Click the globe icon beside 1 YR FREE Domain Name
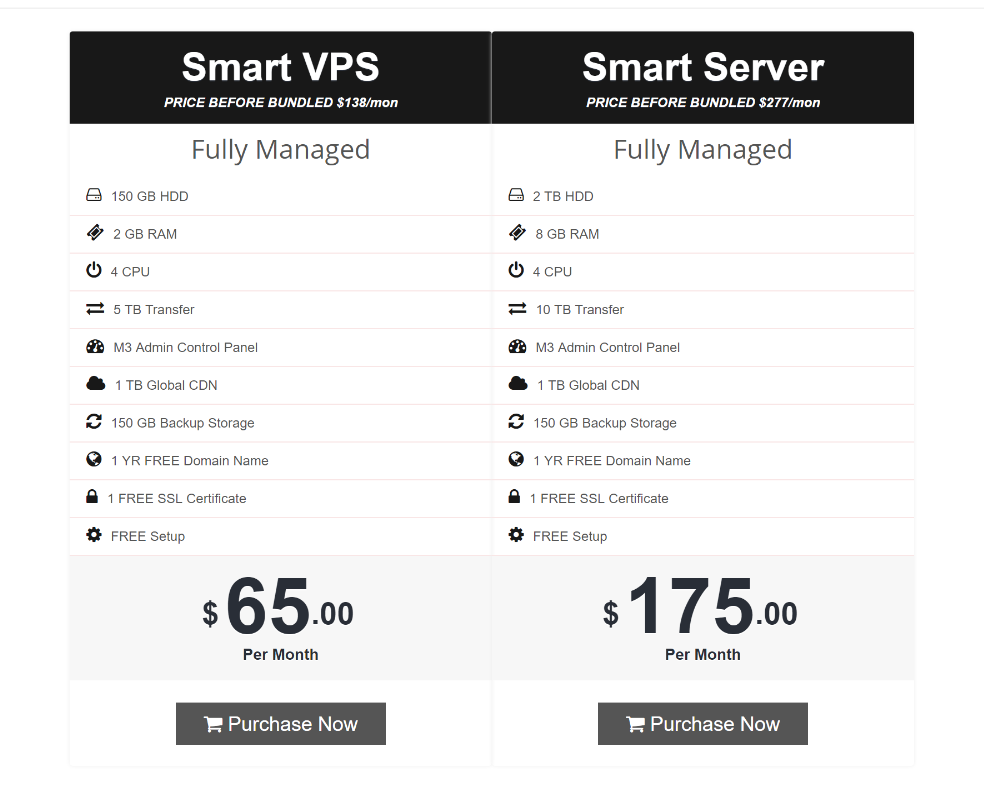Viewport: 984px width, 803px height. 94,460
